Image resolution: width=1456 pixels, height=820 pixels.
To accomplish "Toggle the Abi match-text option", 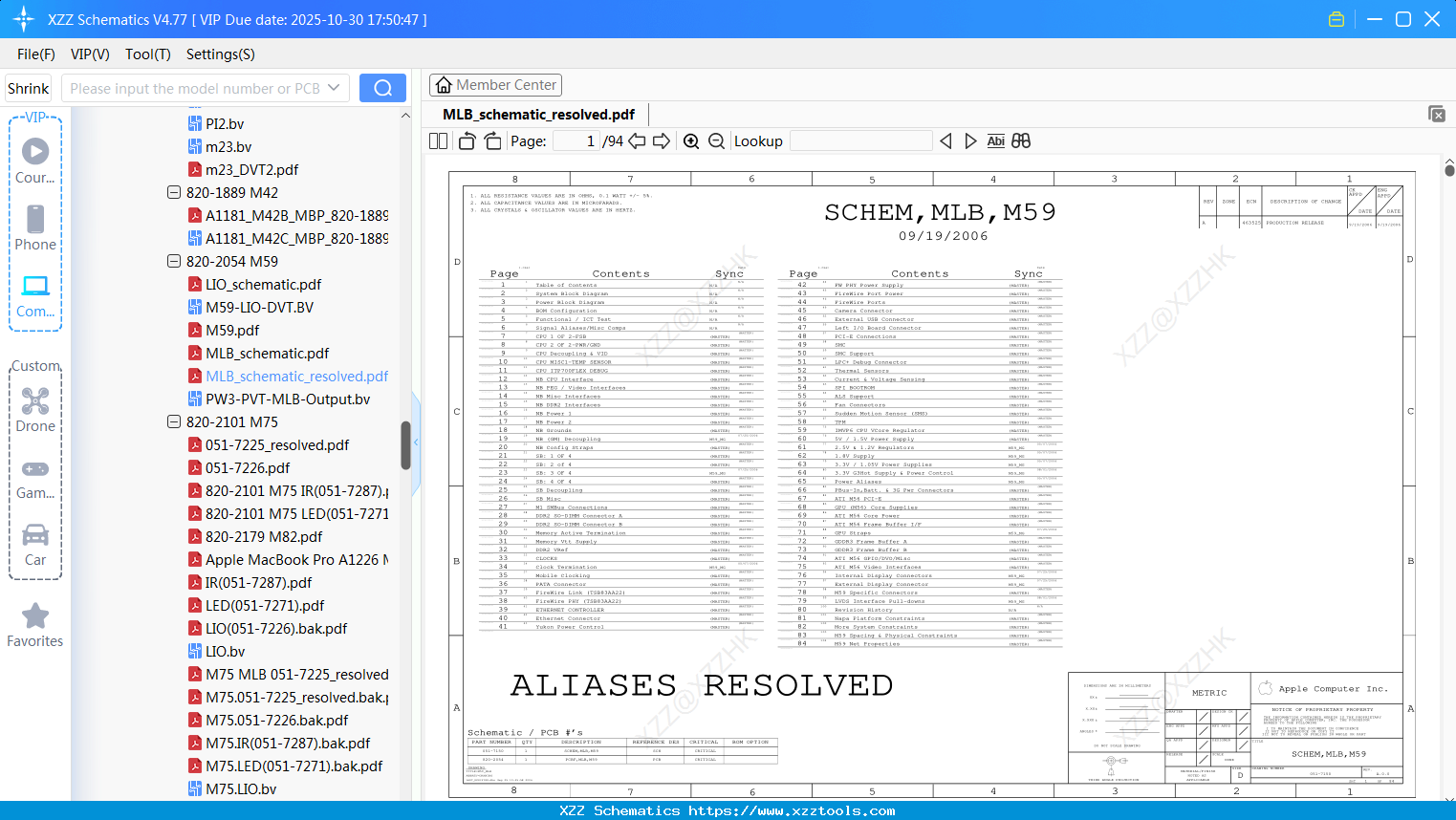I will tap(995, 141).
